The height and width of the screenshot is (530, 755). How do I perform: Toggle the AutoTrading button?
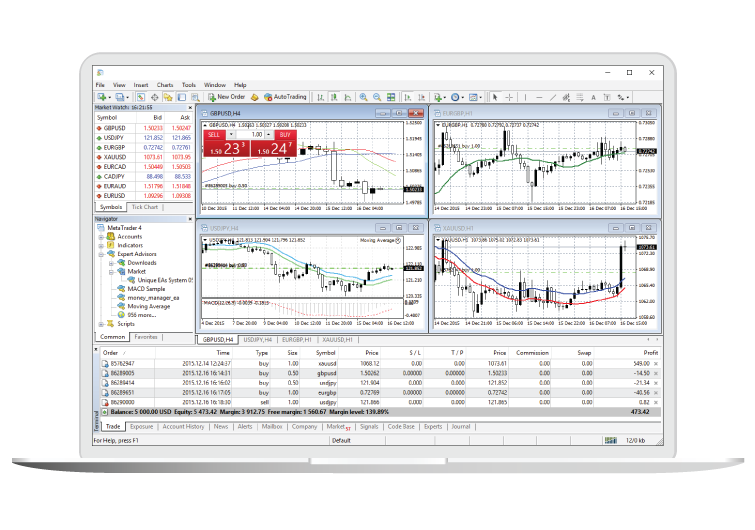point(285,97)
